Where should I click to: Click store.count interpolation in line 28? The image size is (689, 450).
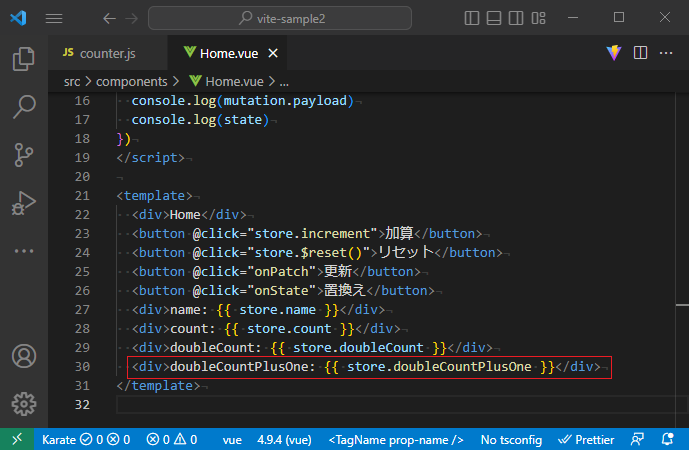coord(289,329)
